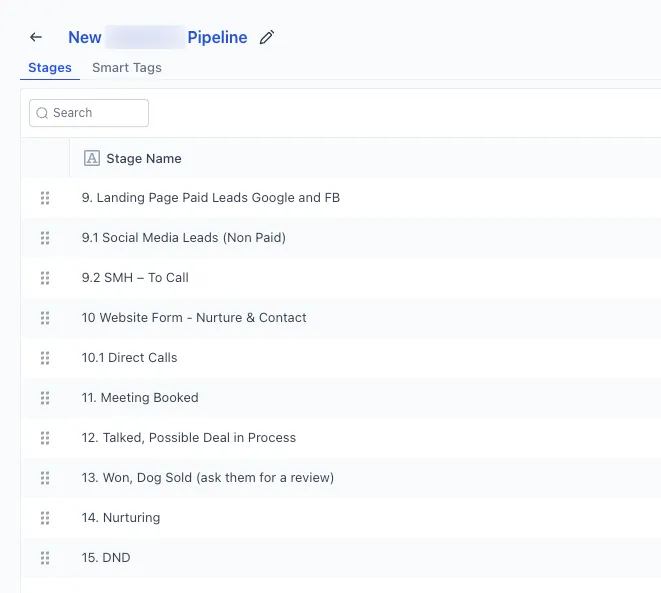Image resolution: width=661 pixels, height=593 pixels.
Task: Edit pipeline name with pencil icon
Action: (x=267, y=37)
